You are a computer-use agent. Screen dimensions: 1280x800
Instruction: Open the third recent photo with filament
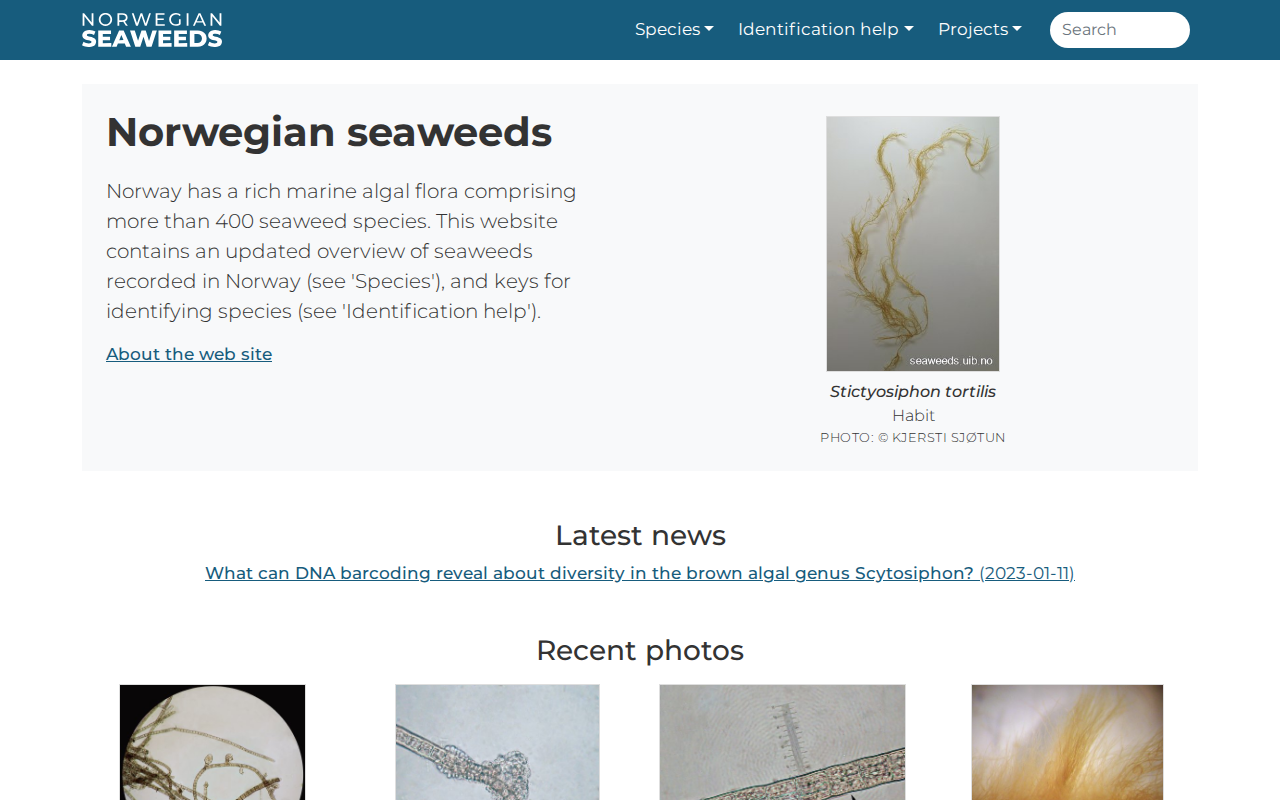coord(782,742)
